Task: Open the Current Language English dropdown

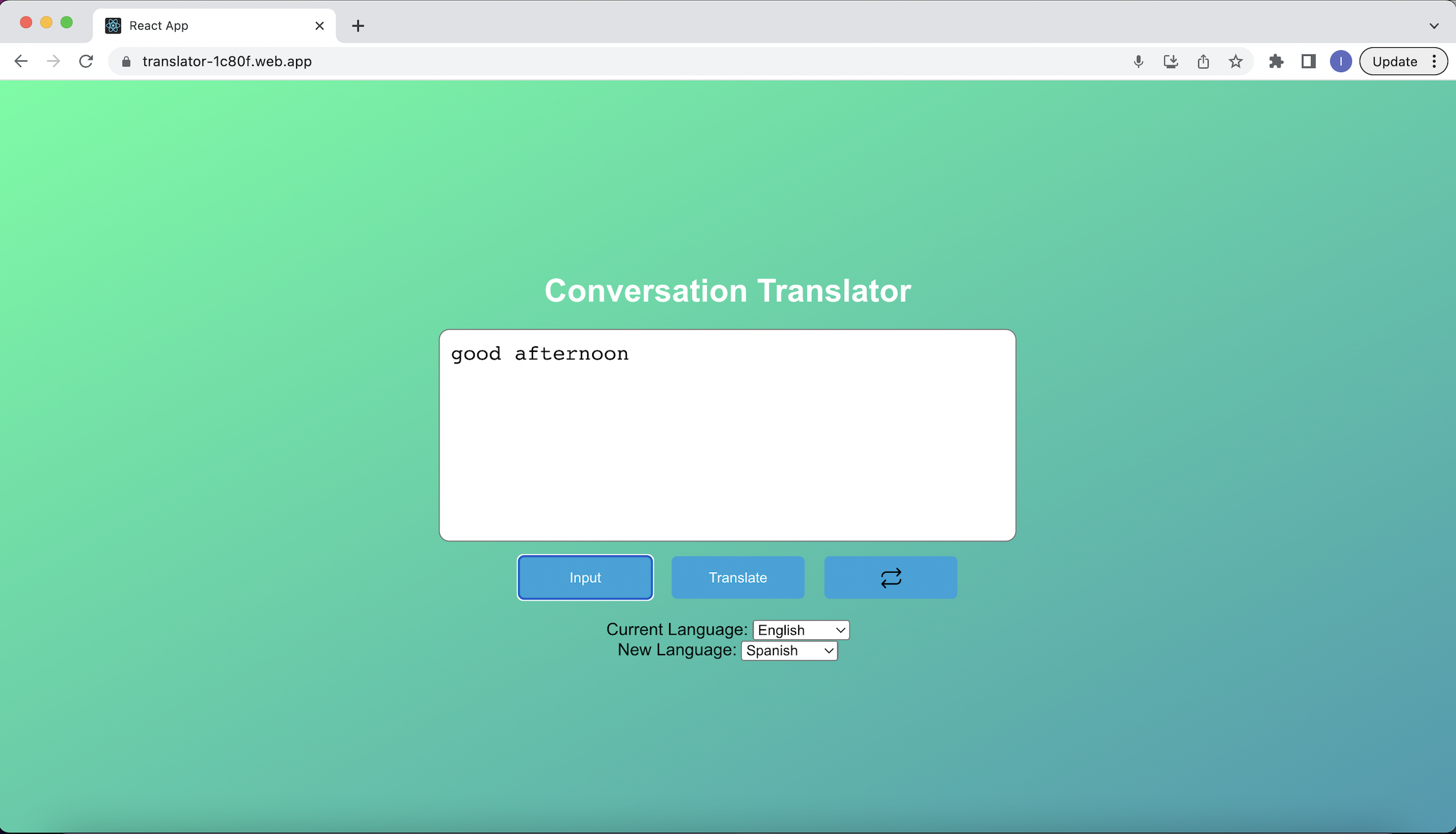Action: coord(801,630)
